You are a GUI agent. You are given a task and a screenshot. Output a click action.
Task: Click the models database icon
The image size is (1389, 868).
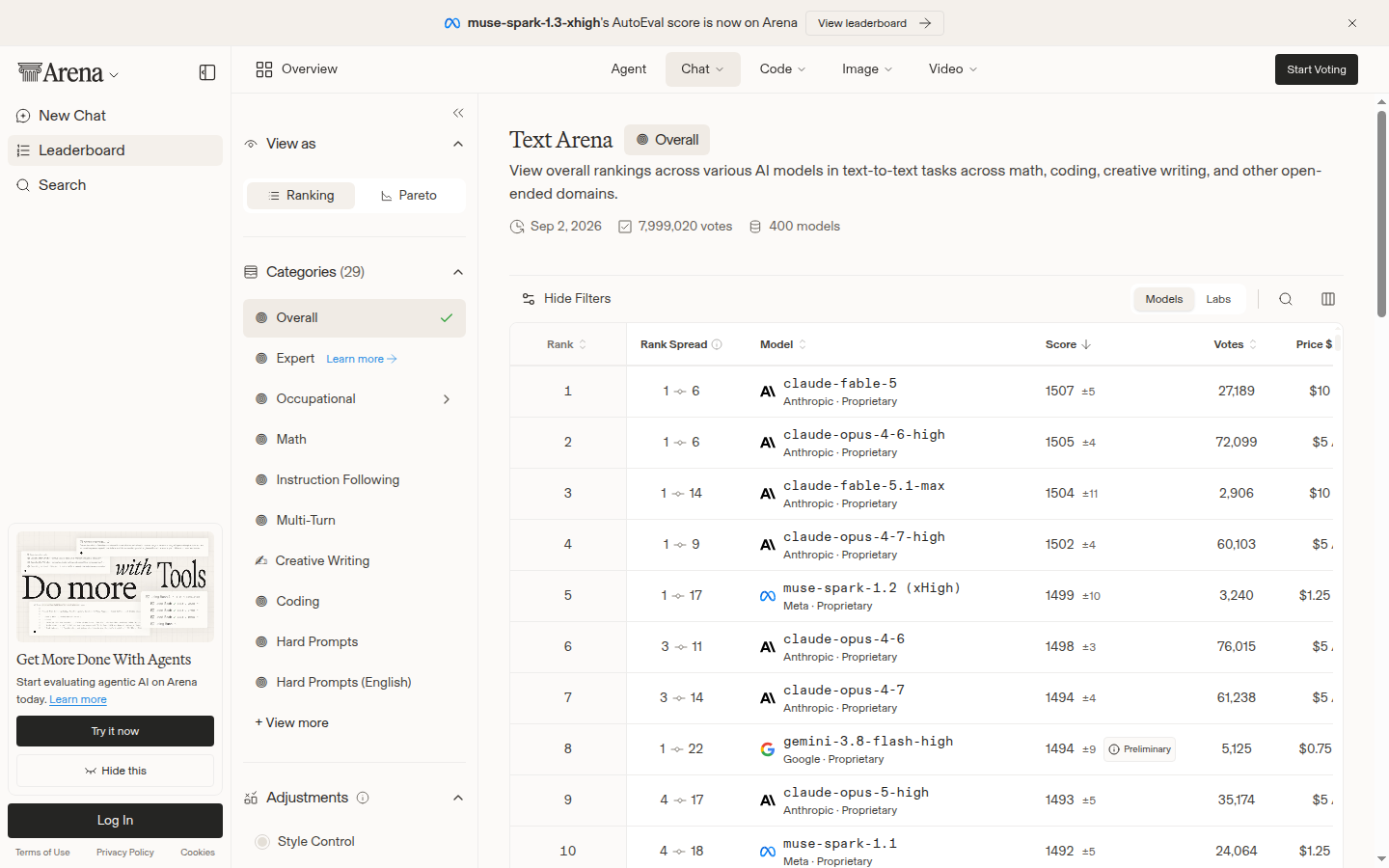pyautogui.click(x=755, y=227)
